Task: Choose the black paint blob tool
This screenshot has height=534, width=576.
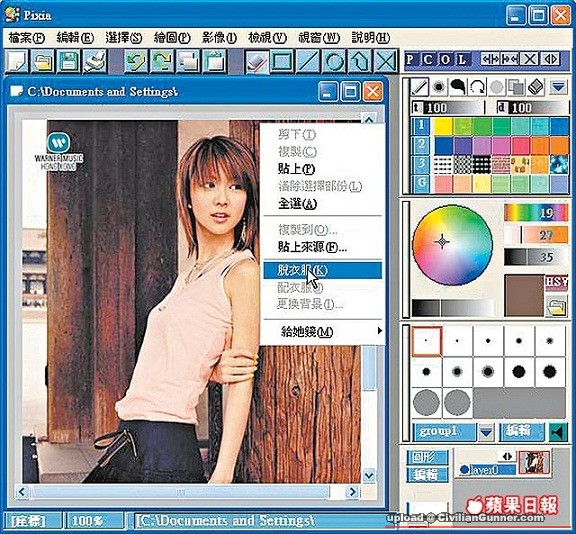Action: [458, 87]
